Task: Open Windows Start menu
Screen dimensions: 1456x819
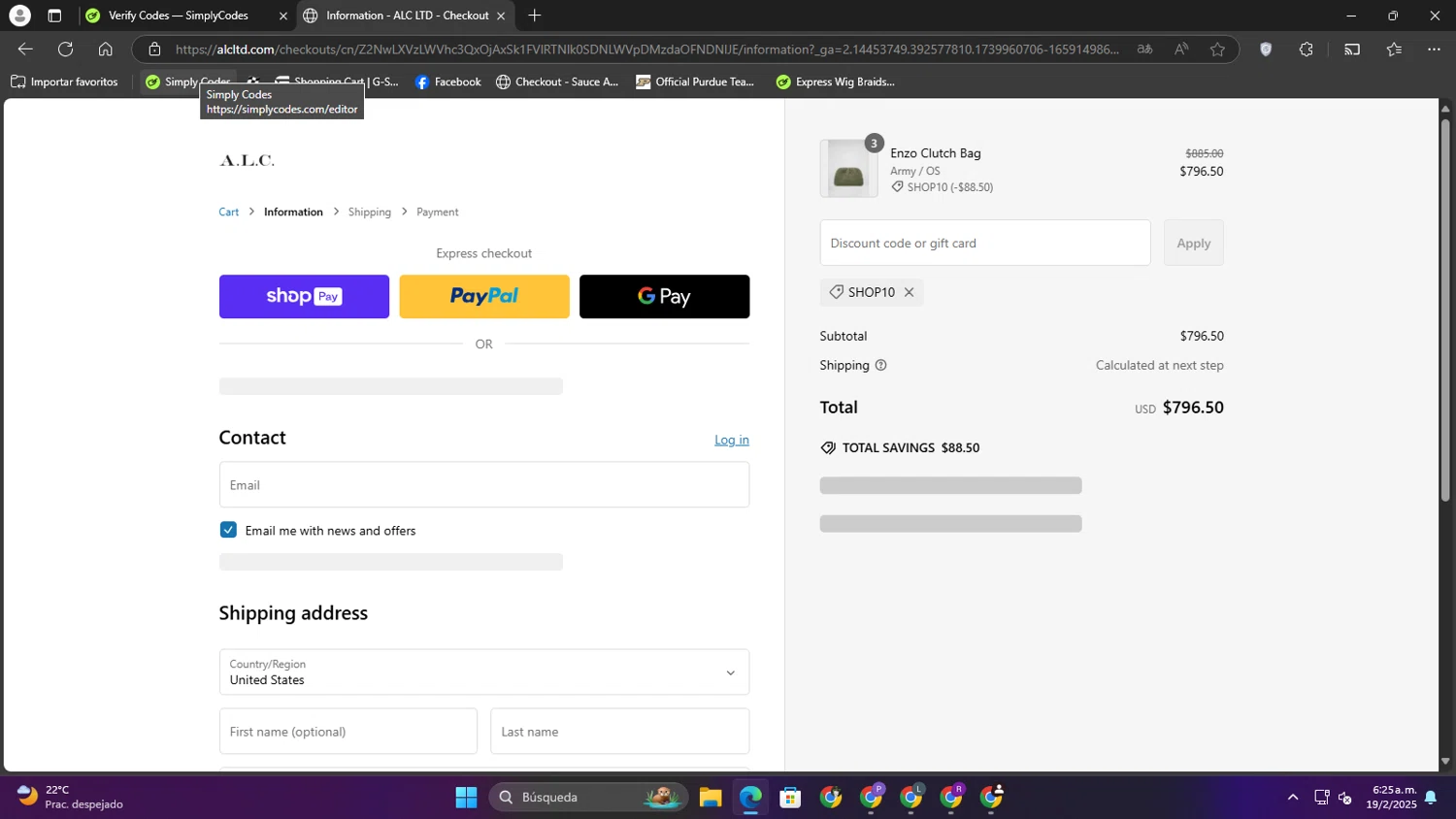Action: 466,798
